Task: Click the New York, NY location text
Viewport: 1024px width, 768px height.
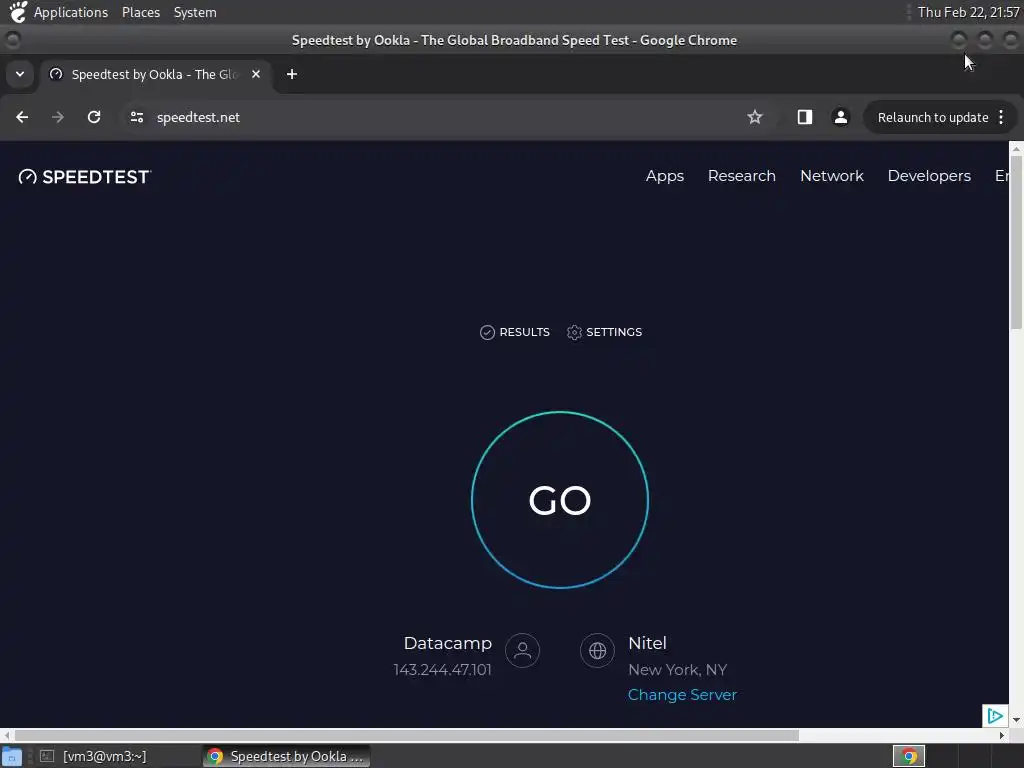Action: [x=677, y=670]
